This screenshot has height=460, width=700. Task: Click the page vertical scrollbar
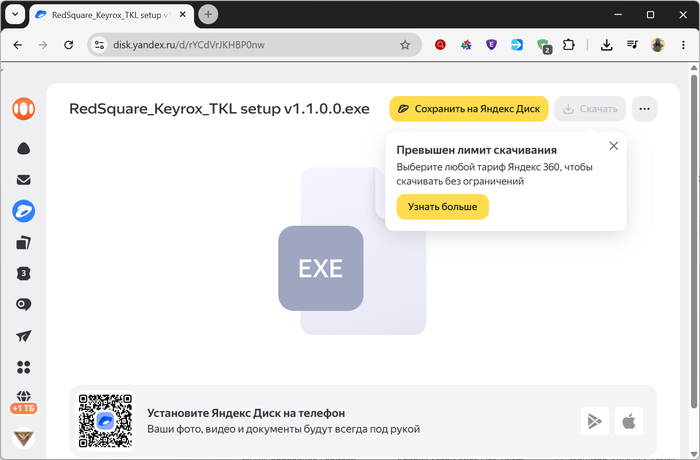pyautogui.click(x=694, y=241)
